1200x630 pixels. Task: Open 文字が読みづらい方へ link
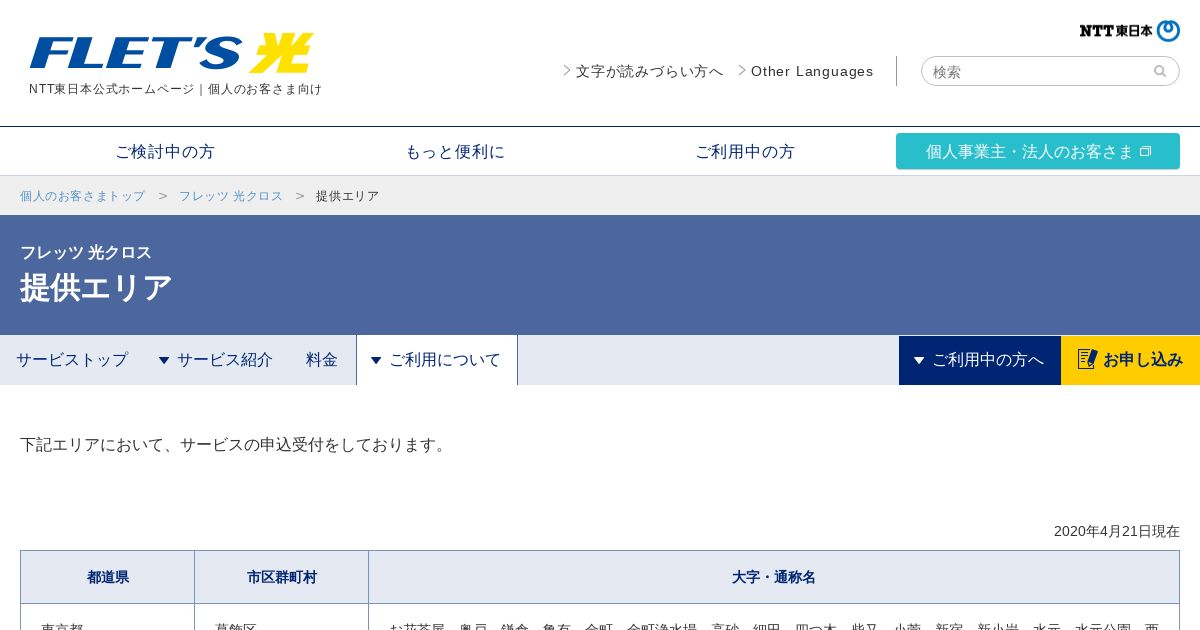643,71
